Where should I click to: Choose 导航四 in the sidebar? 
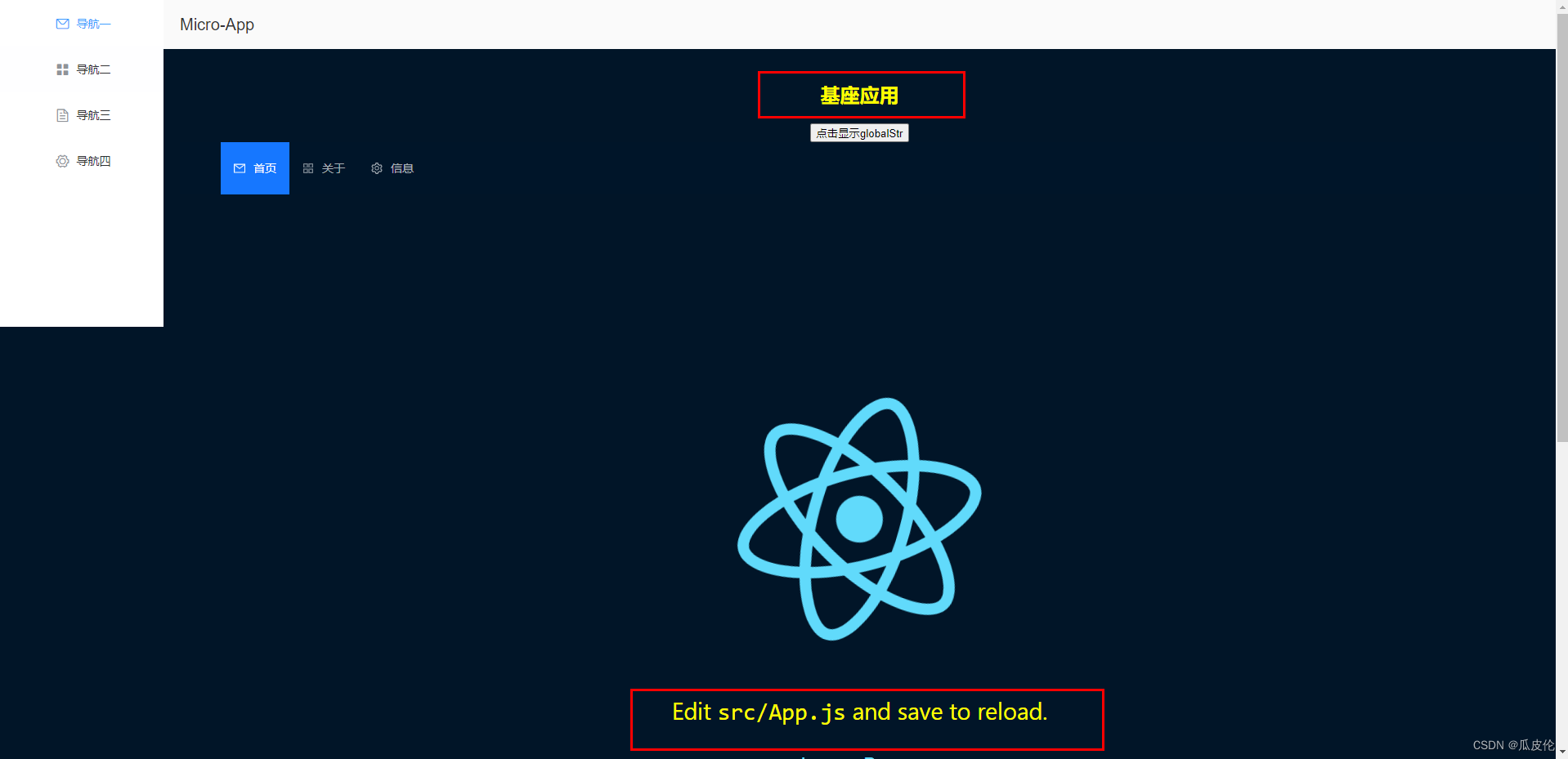click(82, 161)
